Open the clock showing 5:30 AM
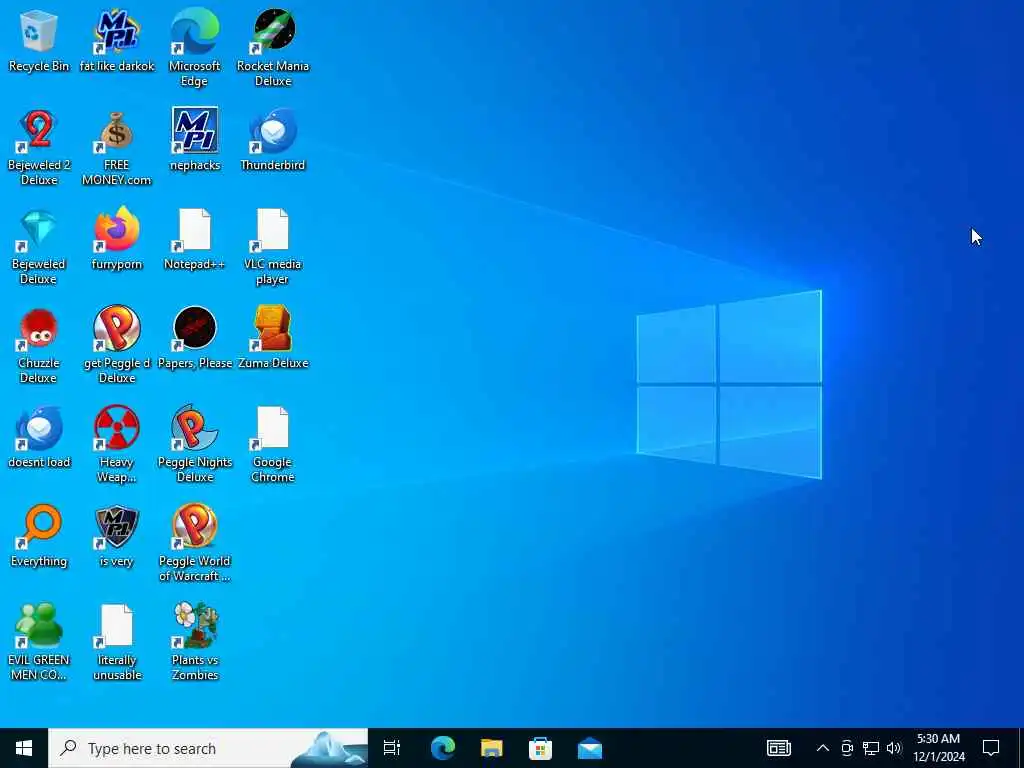The image size is (1024, 768). [939, 748]
